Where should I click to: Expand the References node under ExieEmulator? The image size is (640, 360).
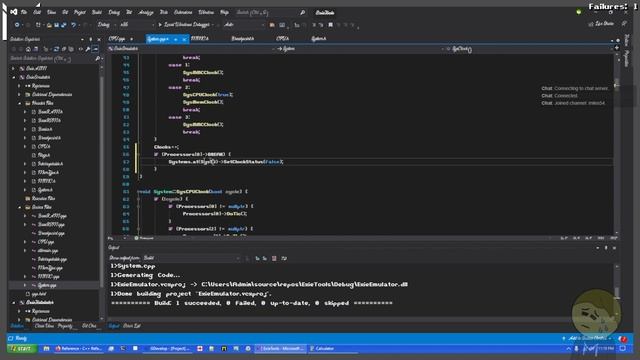(x=20, y=86)
